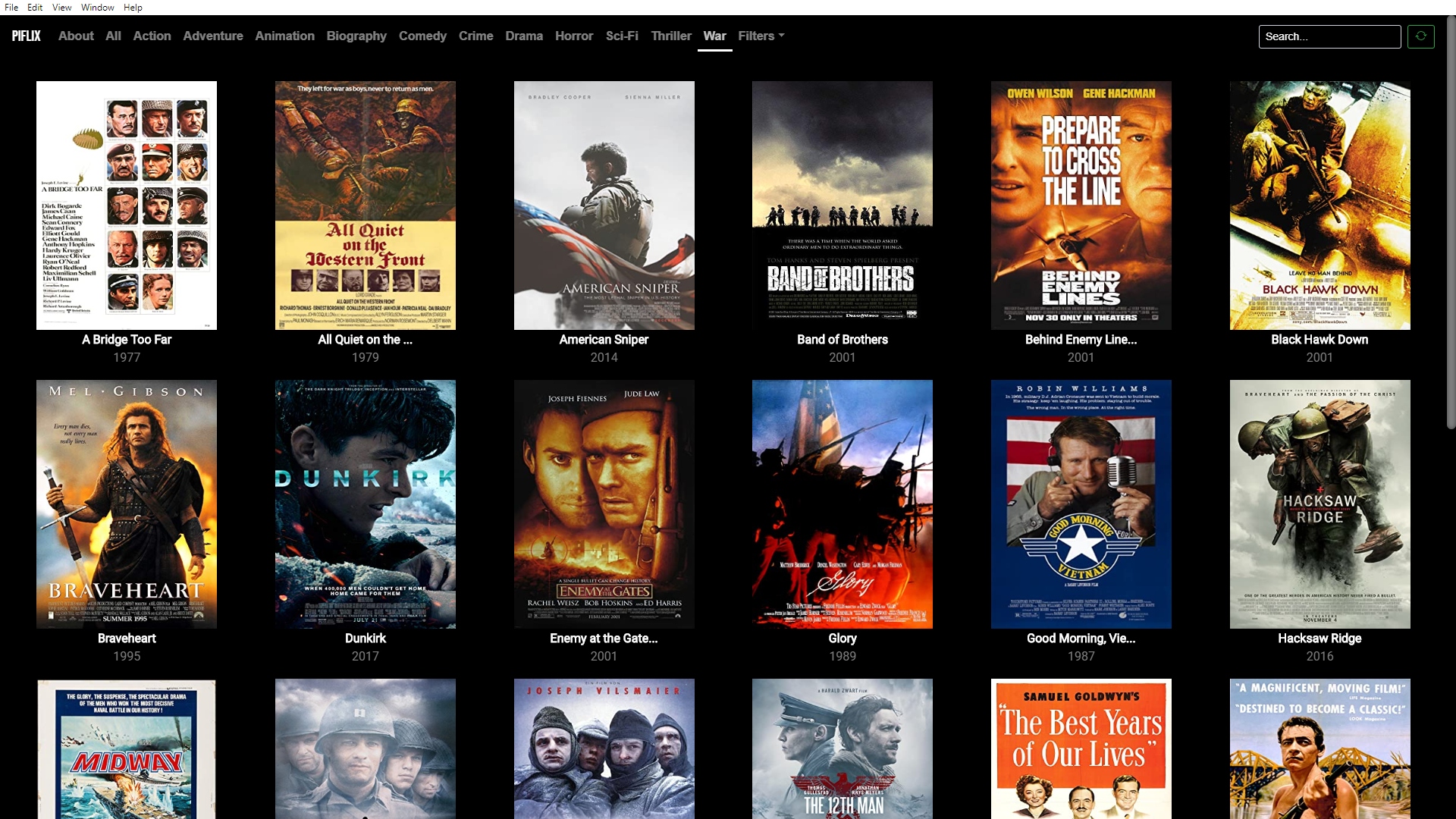1456x819 pixels.
Task: Click the 'All Quiet on the ...' title text
Action: click(x=366, y=340)
